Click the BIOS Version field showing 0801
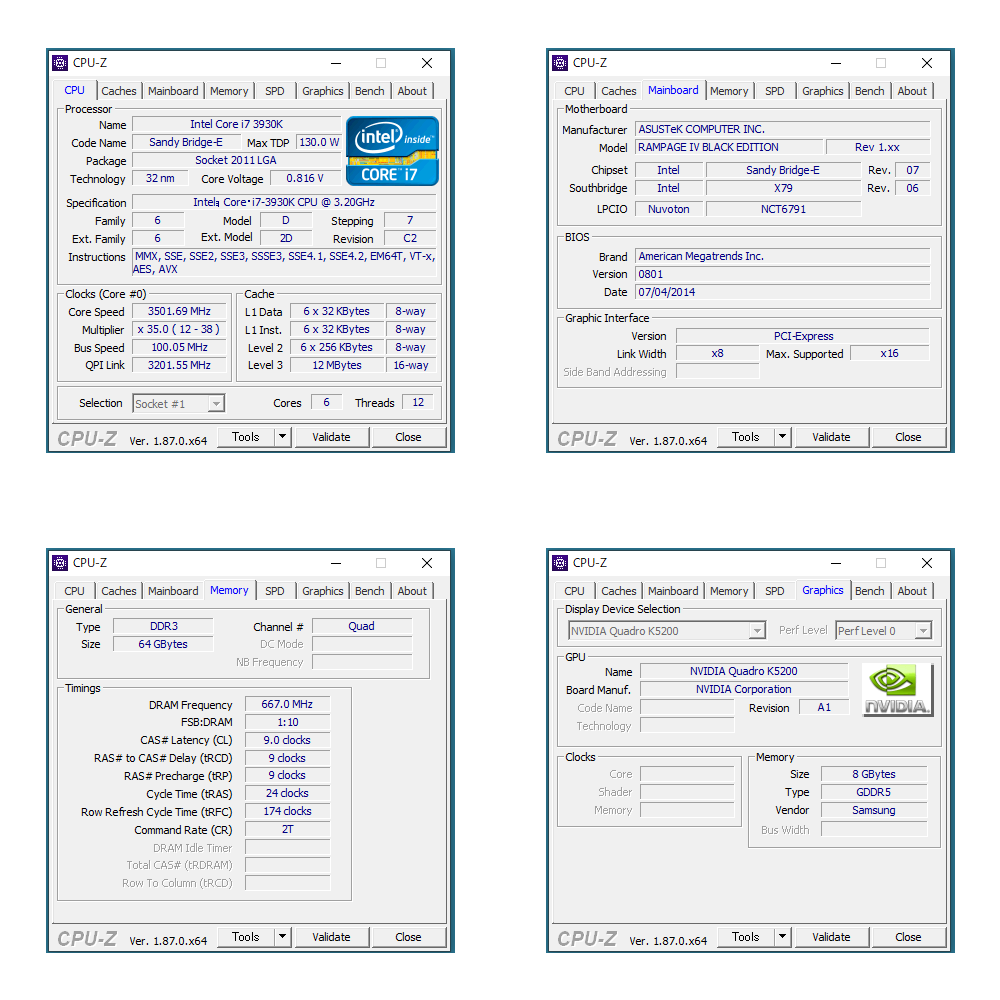This screenshot has height=1000, width=1000. coord(782,274)
